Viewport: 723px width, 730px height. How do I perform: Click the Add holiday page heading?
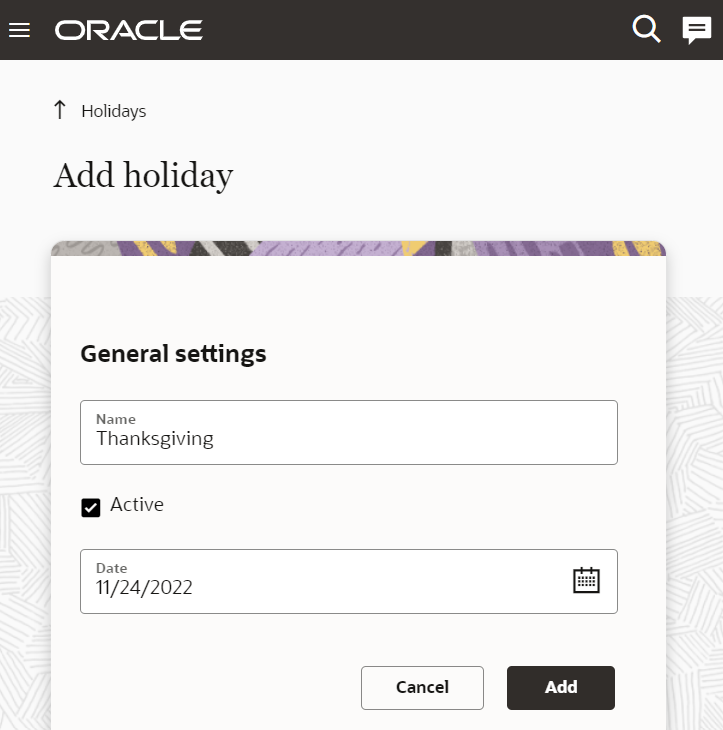coord(143,176)
